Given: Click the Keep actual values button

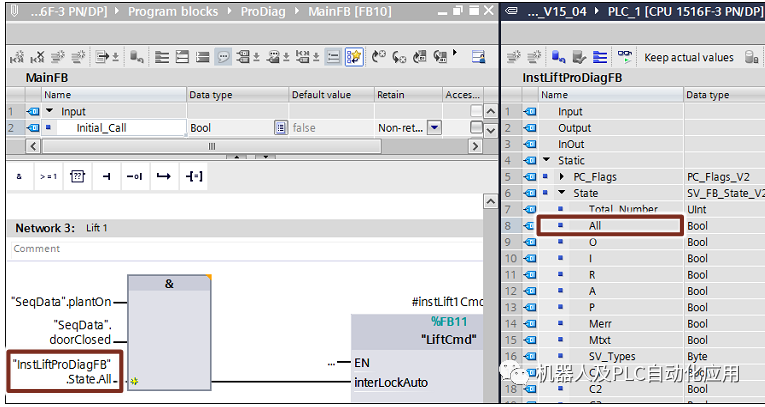Looking at the screenshot, I should pos(689,58).
